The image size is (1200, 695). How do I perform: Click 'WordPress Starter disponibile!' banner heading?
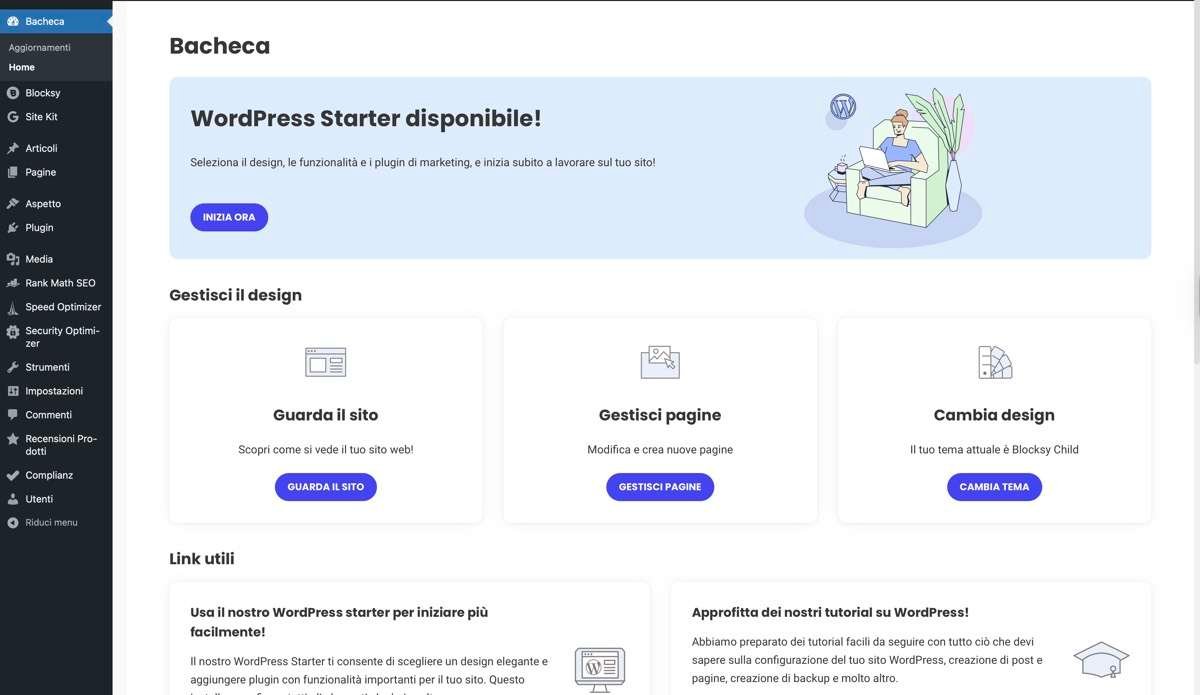click(366, 118)
